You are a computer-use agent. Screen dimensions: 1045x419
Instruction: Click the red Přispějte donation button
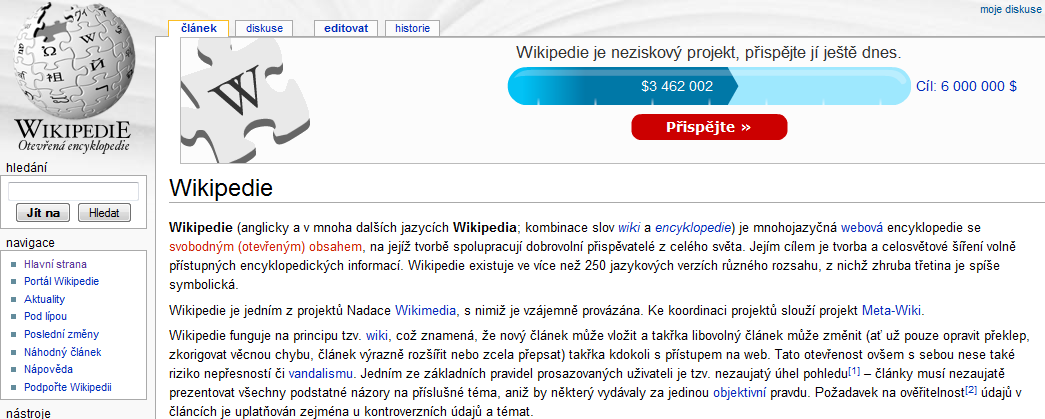pyautogui.click(x=709, y=127)
